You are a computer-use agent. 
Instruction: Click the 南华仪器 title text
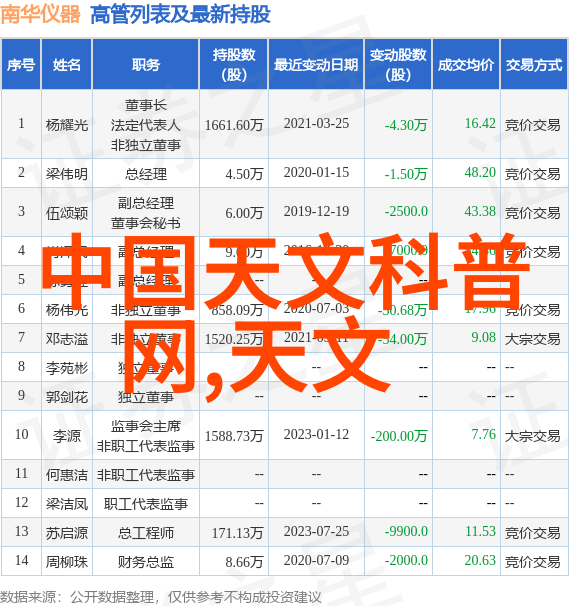pyautogui.click(x=40, y=14)
